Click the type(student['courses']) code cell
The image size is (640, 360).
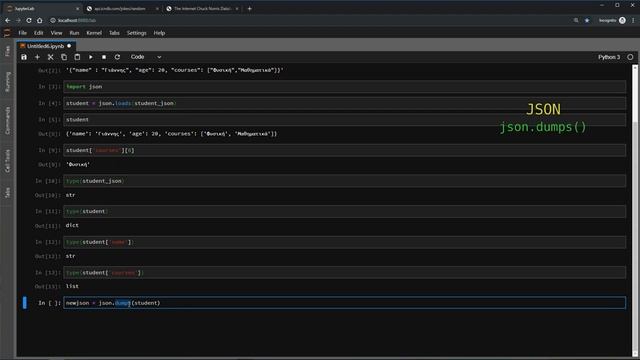344,273
